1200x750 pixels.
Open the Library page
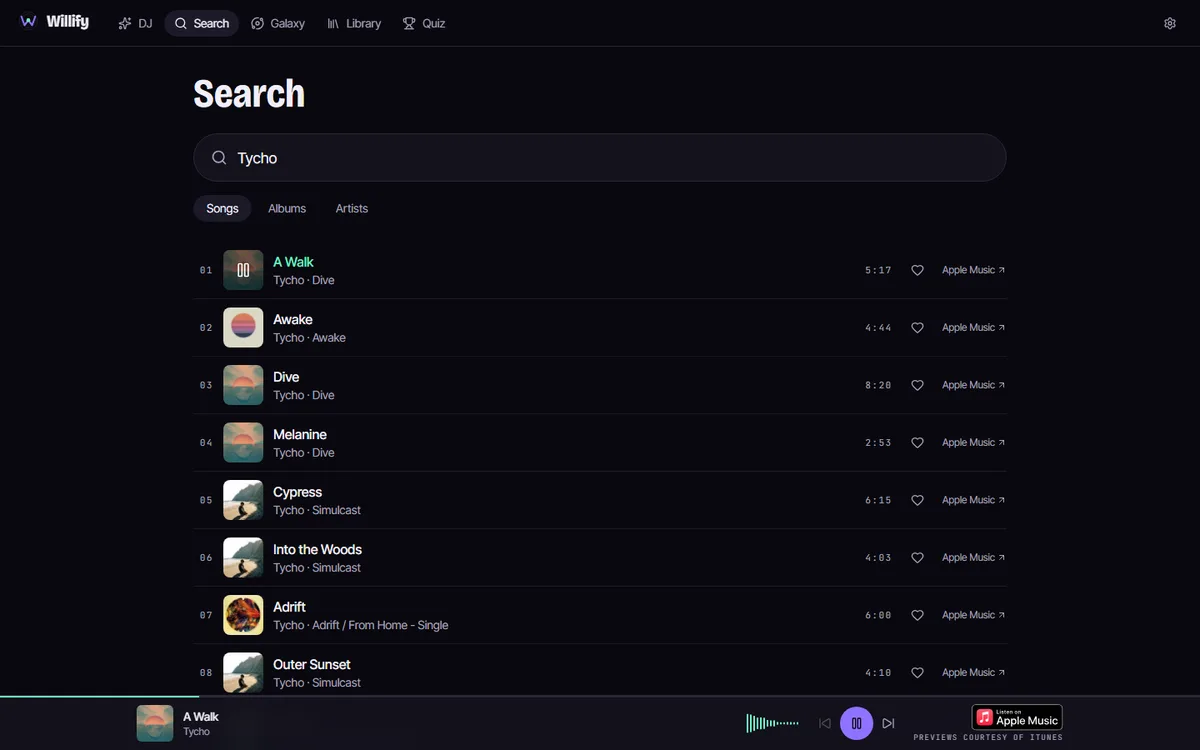tap(354, 23)
